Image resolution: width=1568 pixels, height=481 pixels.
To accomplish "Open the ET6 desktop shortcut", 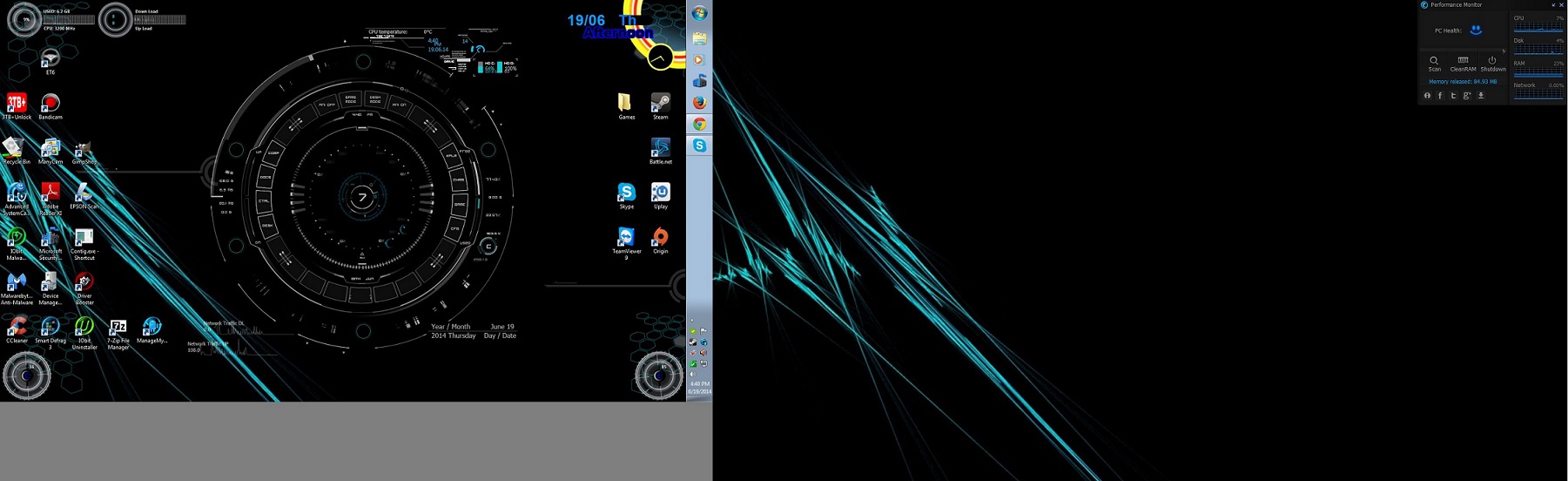I will click(x=50, y=62).
